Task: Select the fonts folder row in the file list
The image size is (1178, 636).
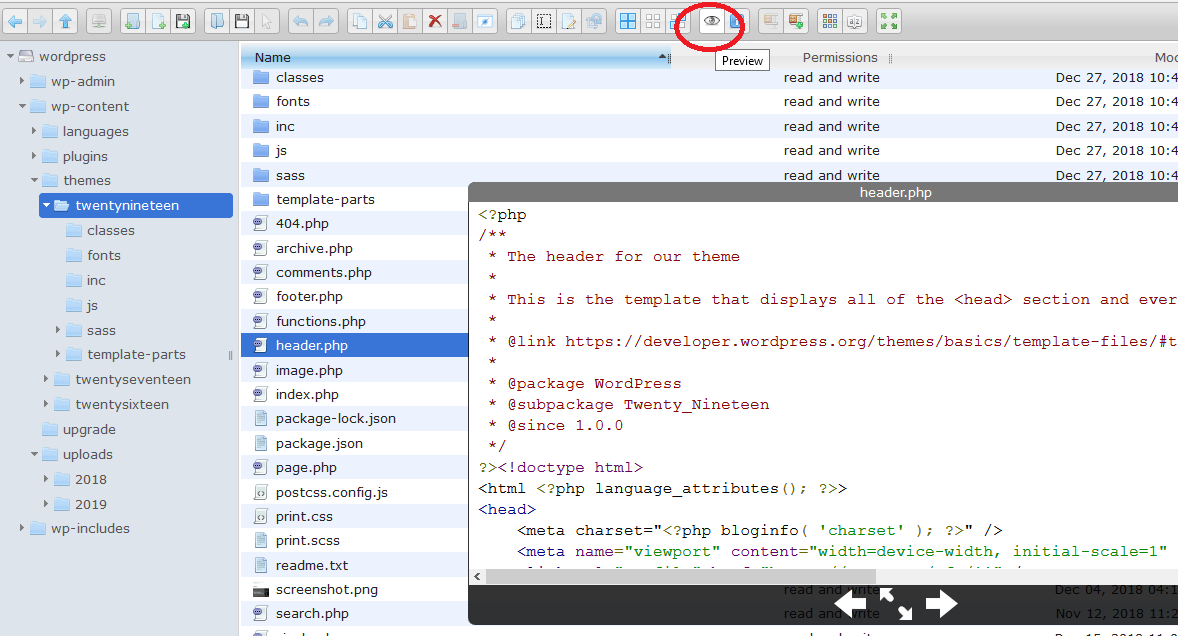Action: [x=709, y=101]
